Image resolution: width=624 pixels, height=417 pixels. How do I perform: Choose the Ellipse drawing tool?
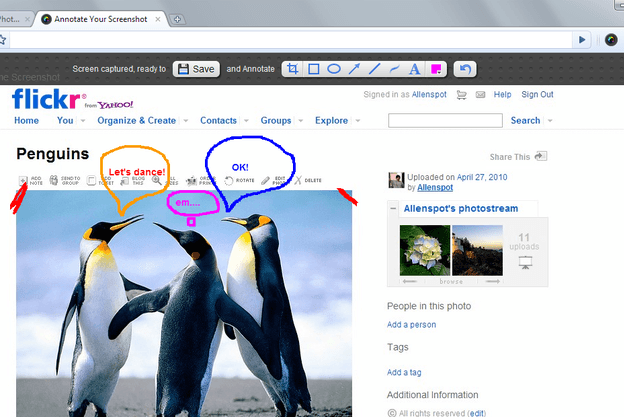click(x=333, y=69)
